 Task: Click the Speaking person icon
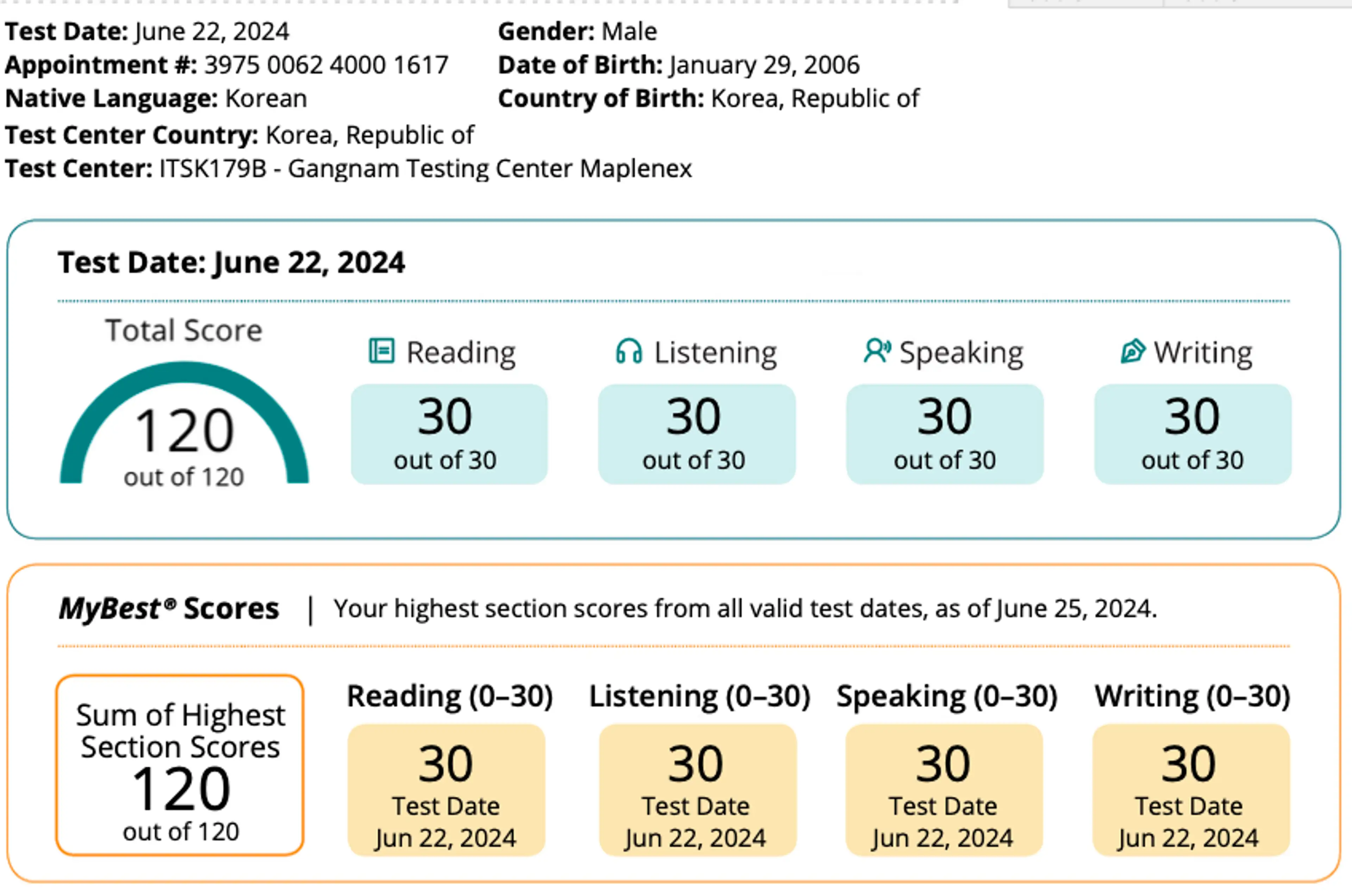point(877,351)
